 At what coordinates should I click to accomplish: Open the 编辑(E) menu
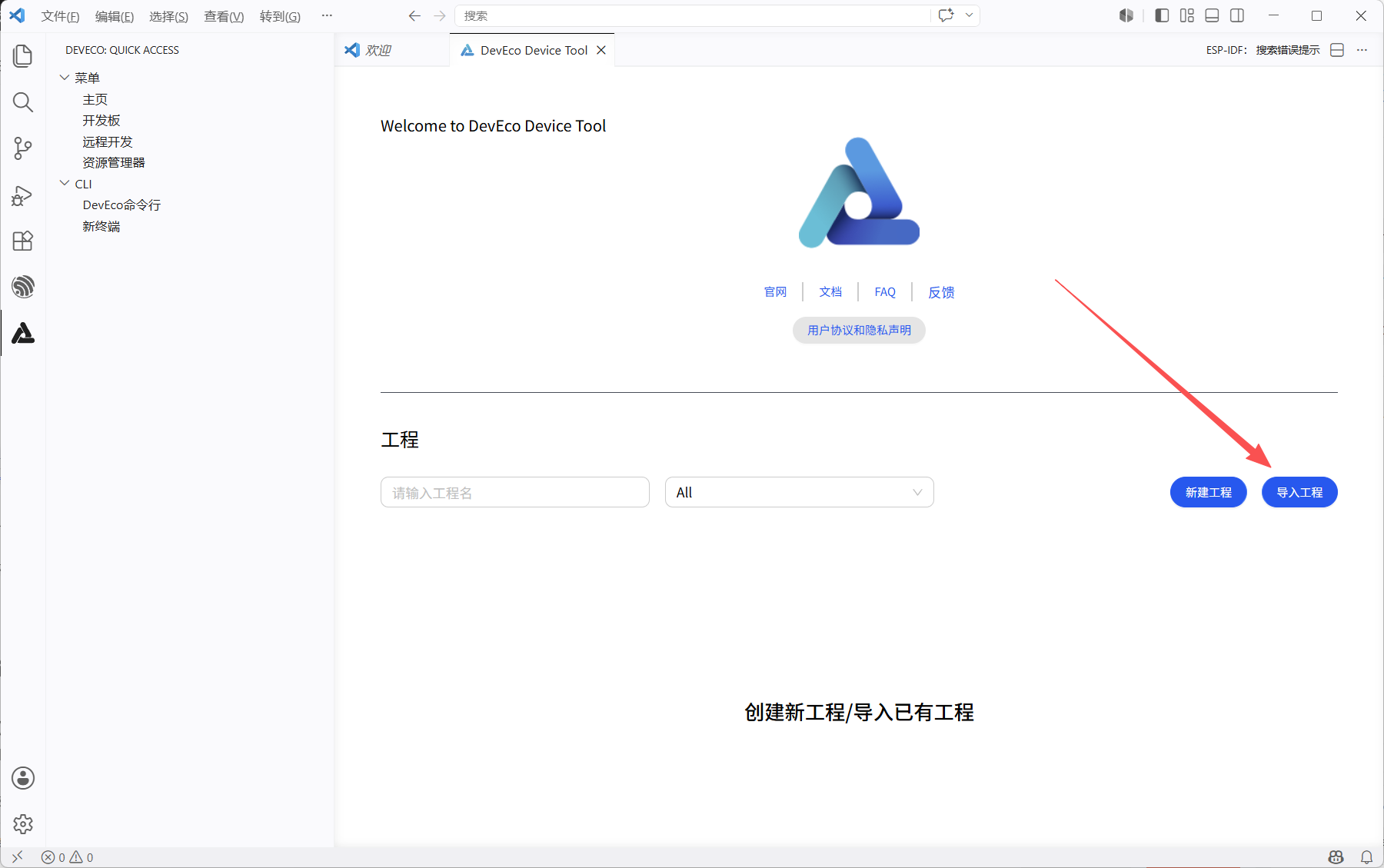click(115, 16)
